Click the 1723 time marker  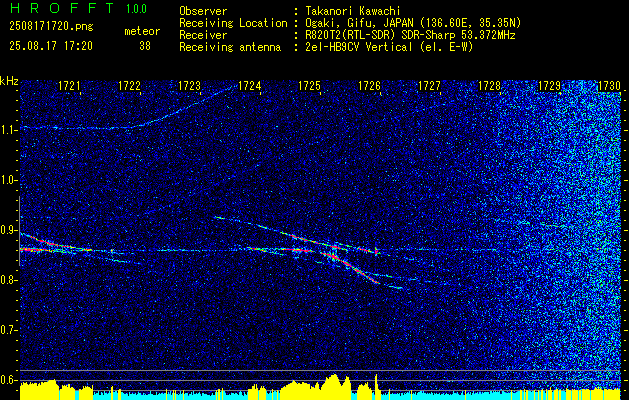click(189, 85)
